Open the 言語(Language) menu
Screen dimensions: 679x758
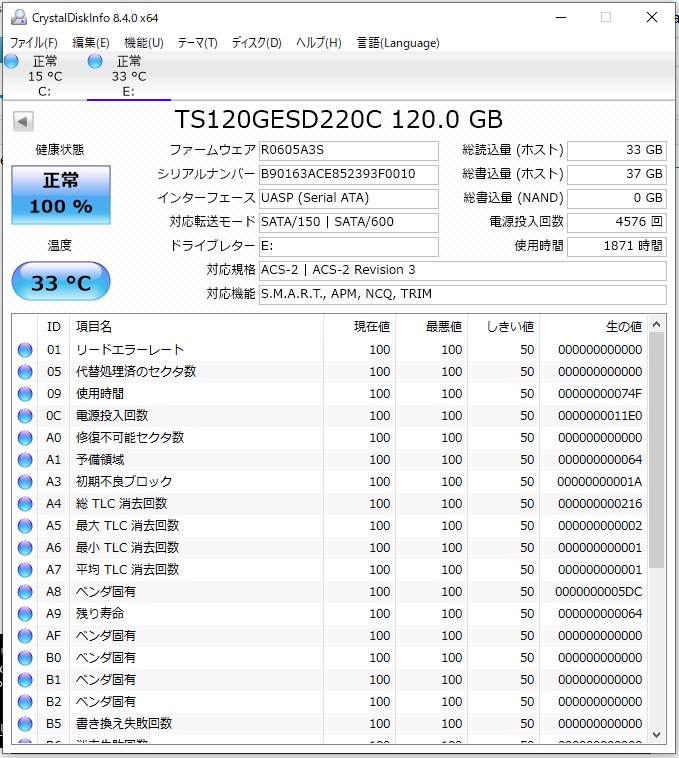(x=398, y=43)
